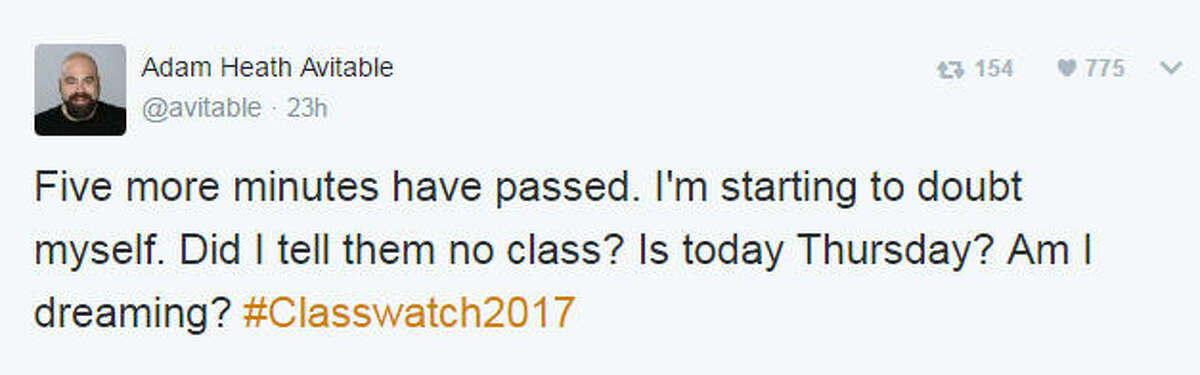
Task: Open the tweet permalink via the 23h timestamp
Action: pyautogui.click(x=307, y=108)
